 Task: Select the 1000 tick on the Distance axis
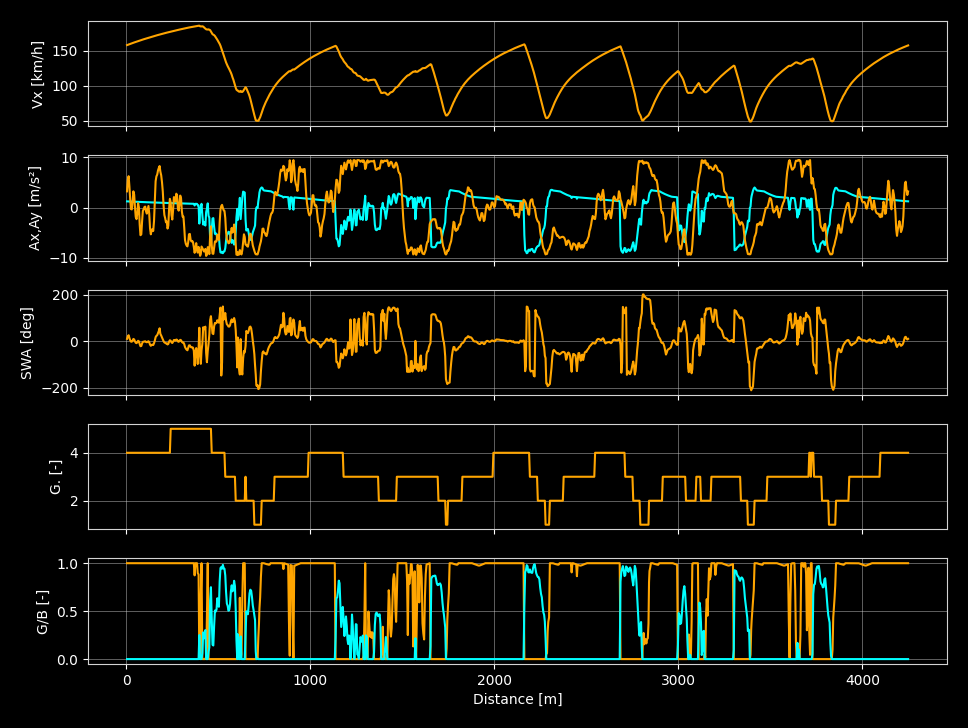[x=310, y=680]
